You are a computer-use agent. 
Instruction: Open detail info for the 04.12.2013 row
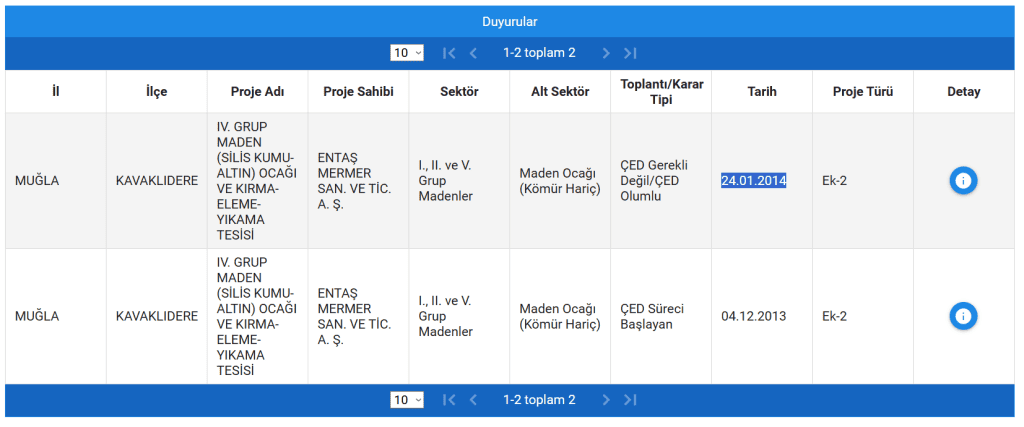click(x=963, y=316)
